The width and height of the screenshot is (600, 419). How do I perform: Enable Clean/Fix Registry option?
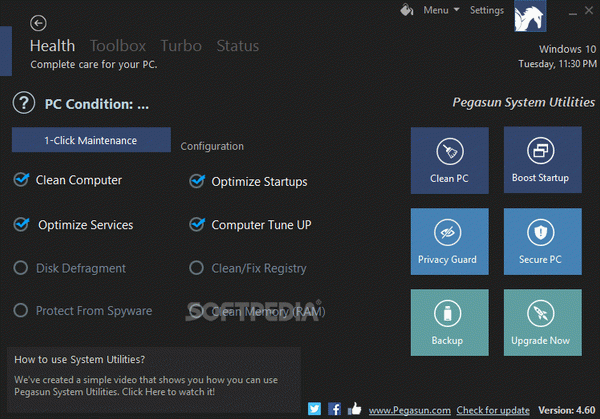196,268
